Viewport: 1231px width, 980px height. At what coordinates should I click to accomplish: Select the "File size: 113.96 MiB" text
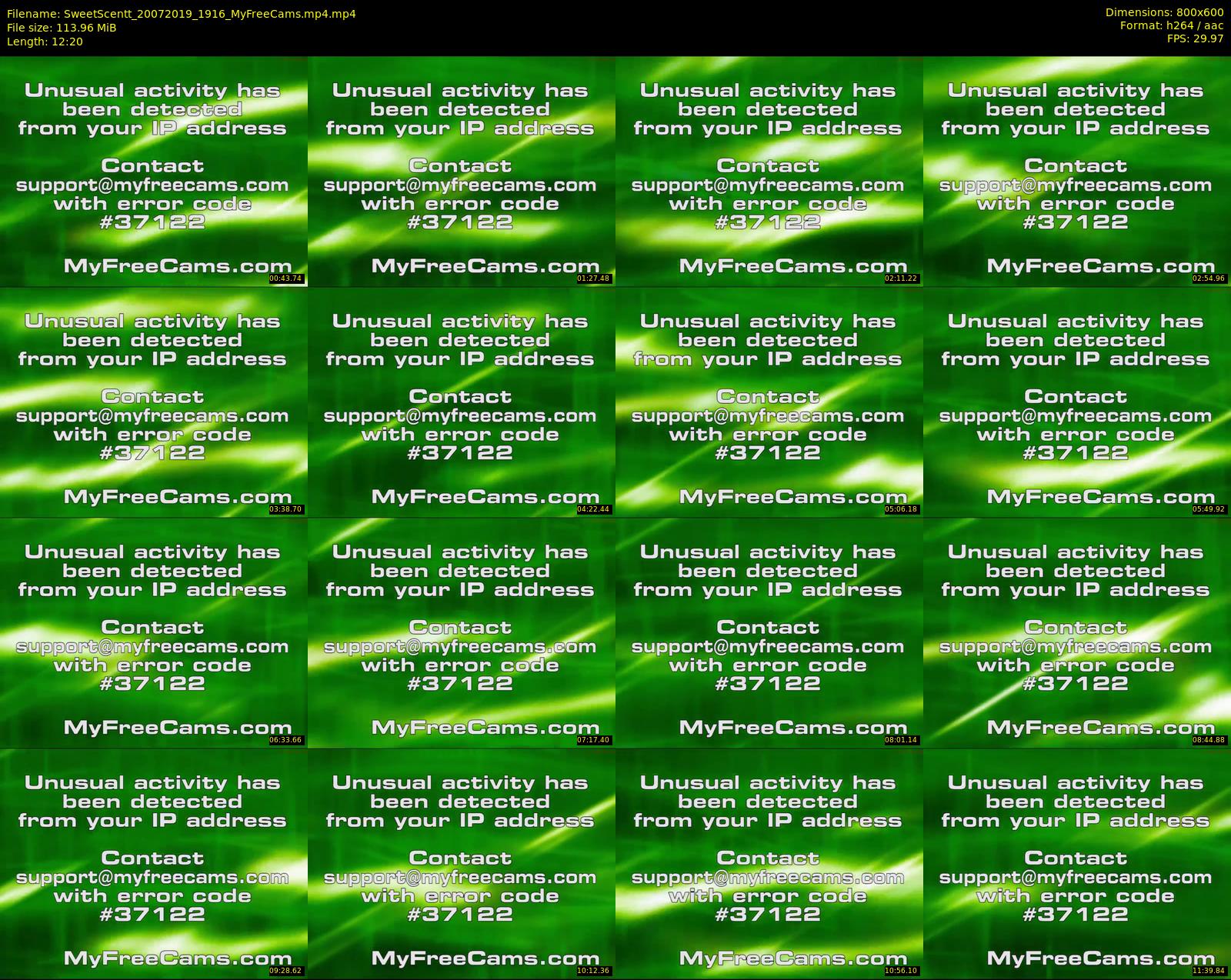point(62,28)
